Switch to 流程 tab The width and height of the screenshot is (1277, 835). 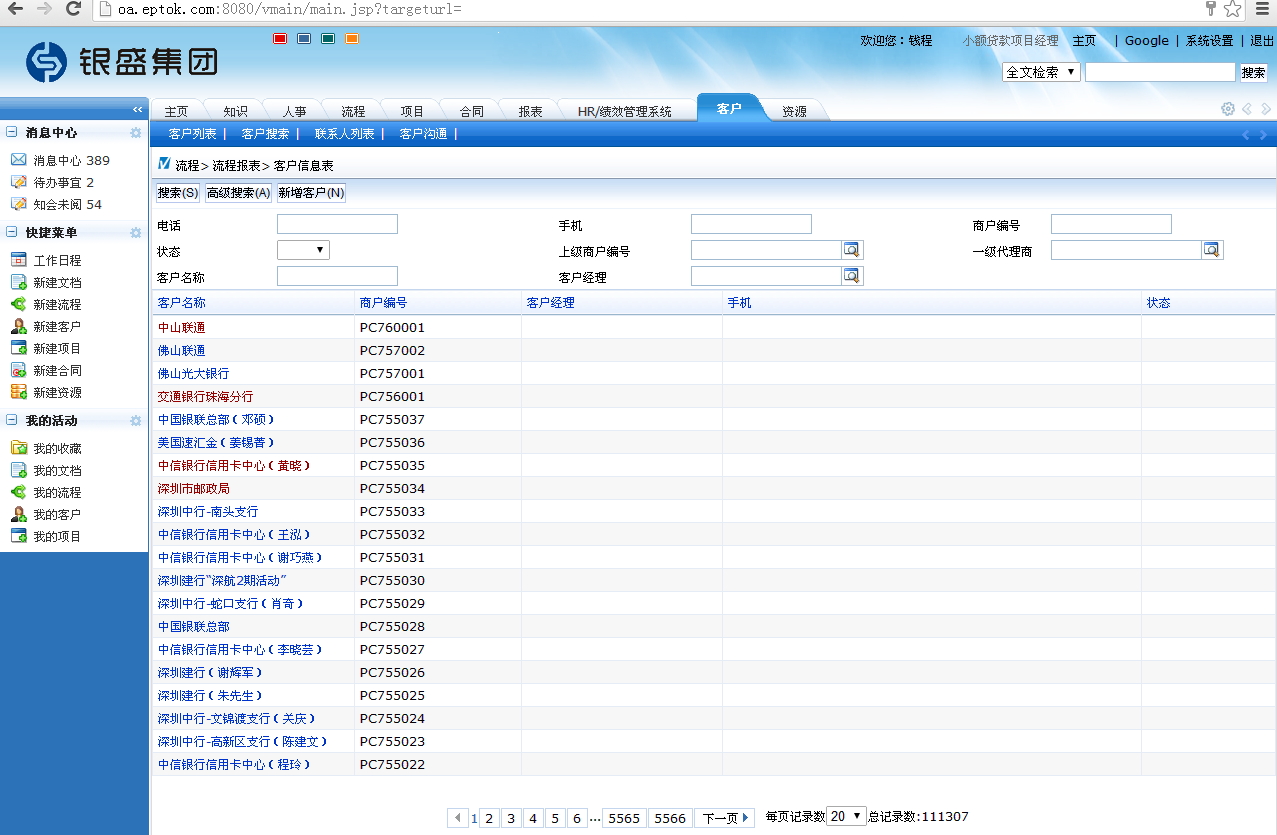(x=353, y=111)
